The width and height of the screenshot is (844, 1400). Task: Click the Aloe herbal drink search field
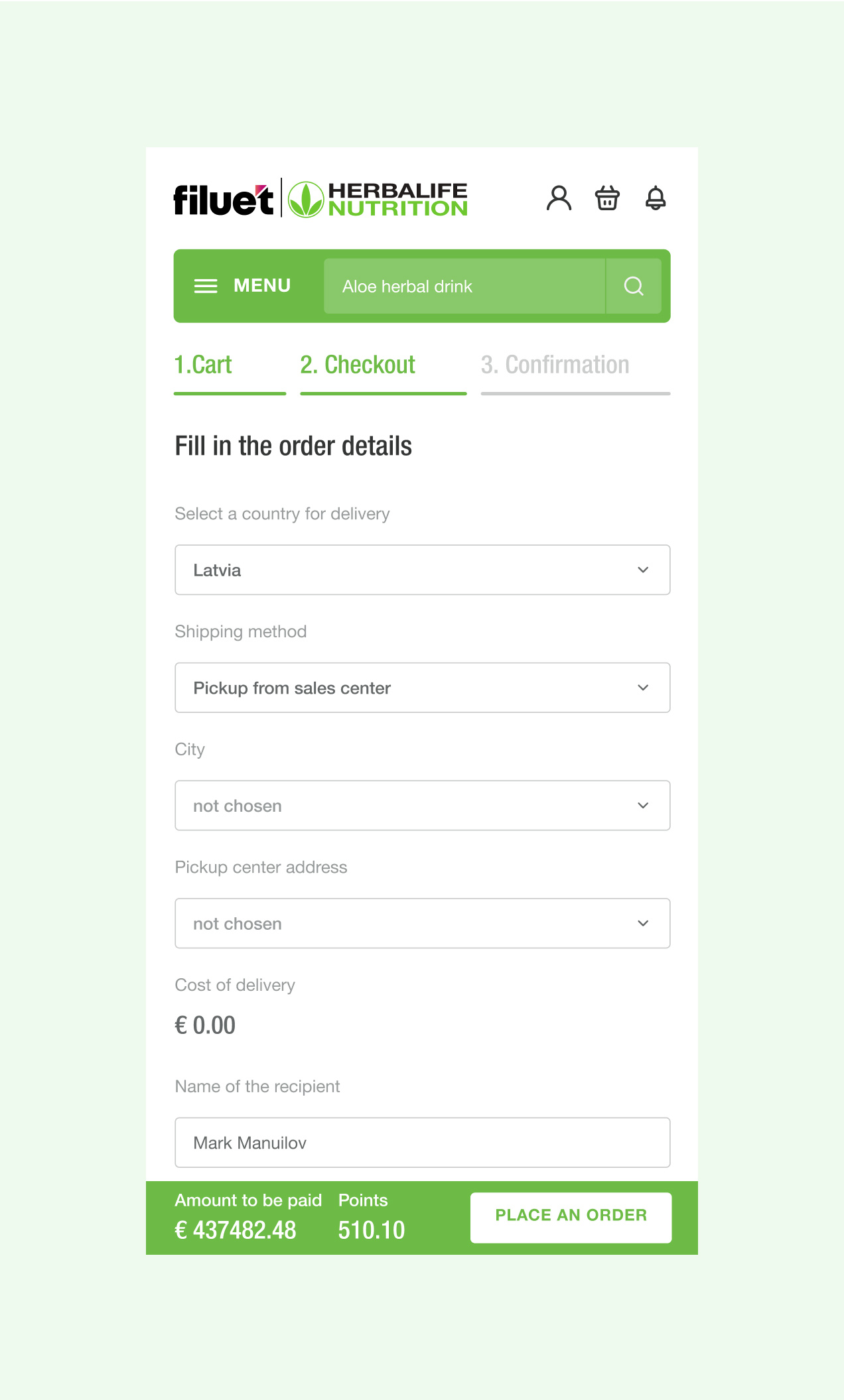(464, 286)
